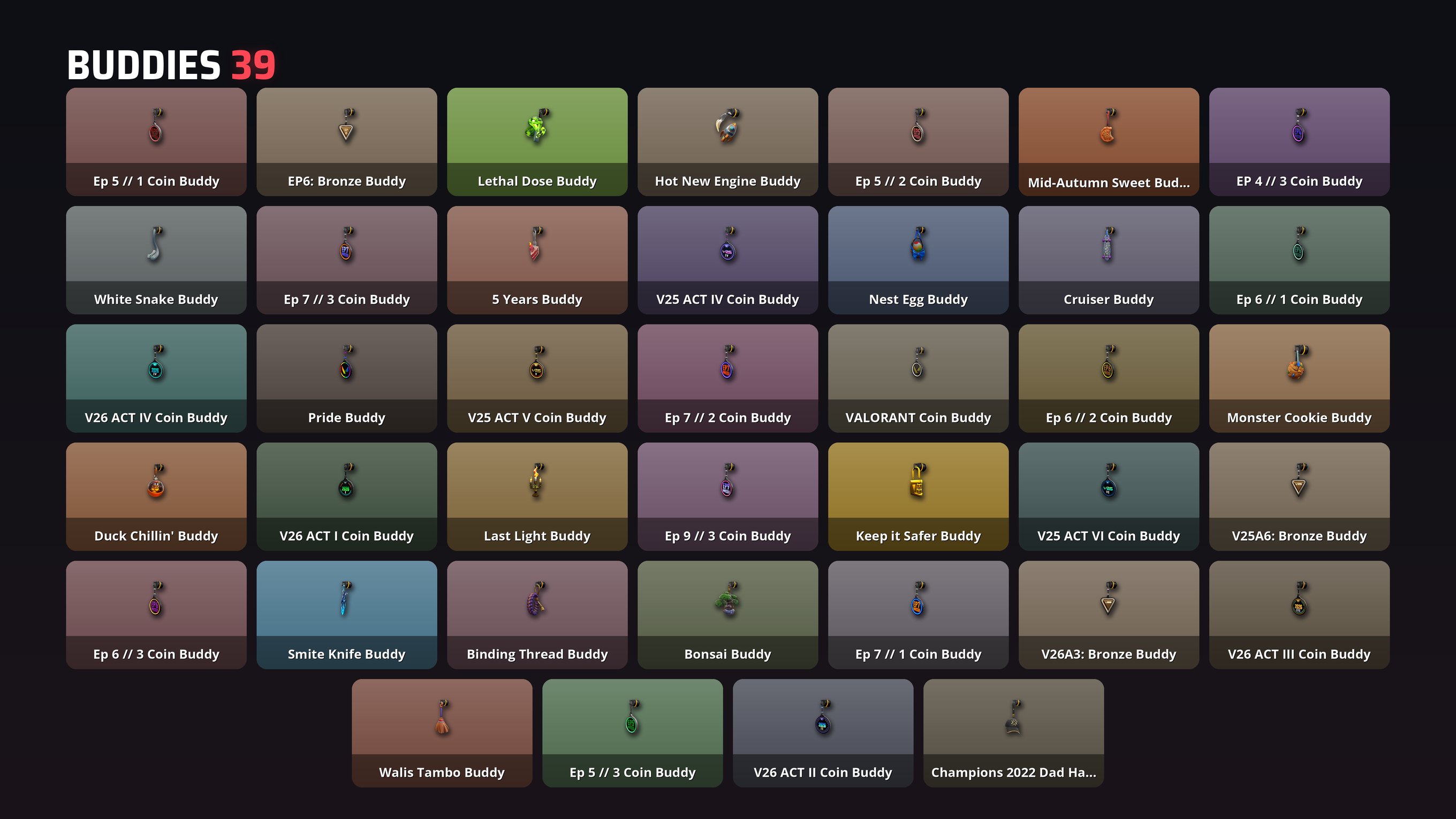
Task: Click the White Snake Buddy charm icon
Action: 155,244
